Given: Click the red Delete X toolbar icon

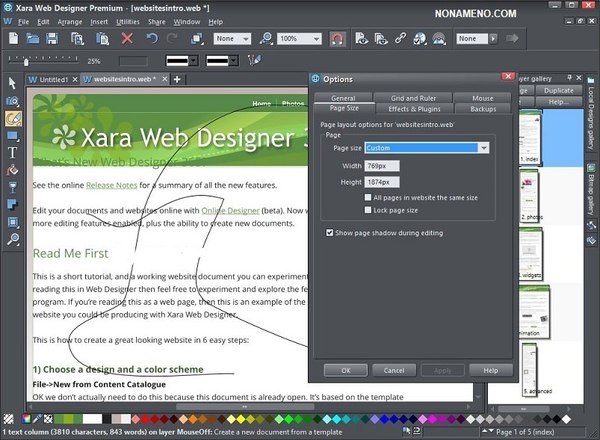Looking at the screenshot, I should point(127,38).
